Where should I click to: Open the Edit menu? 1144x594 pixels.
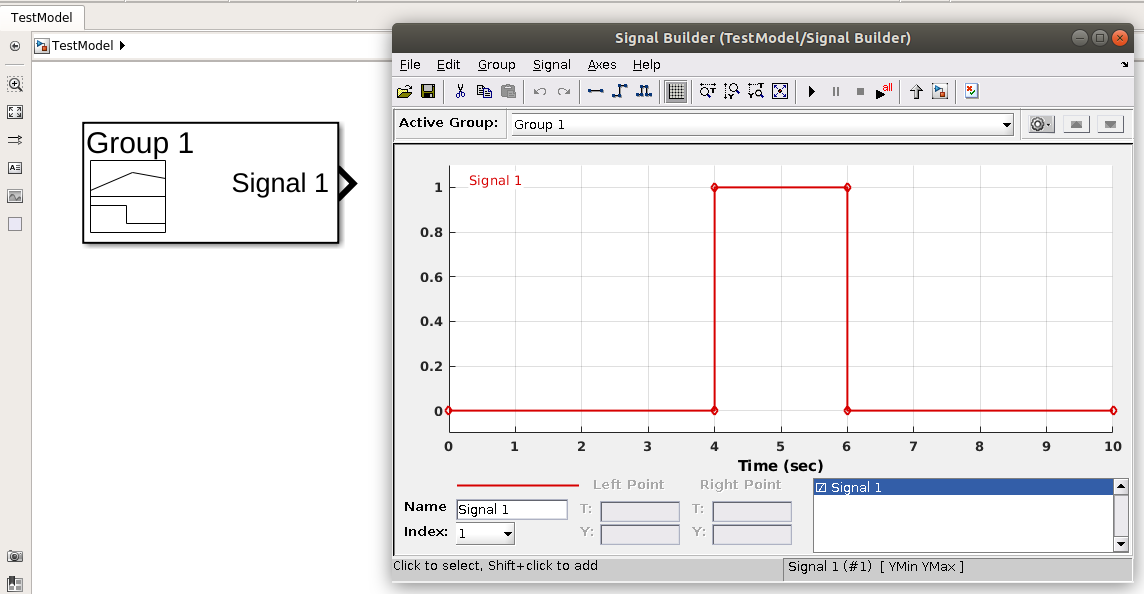pyautogui.click(x=448, y=65)
